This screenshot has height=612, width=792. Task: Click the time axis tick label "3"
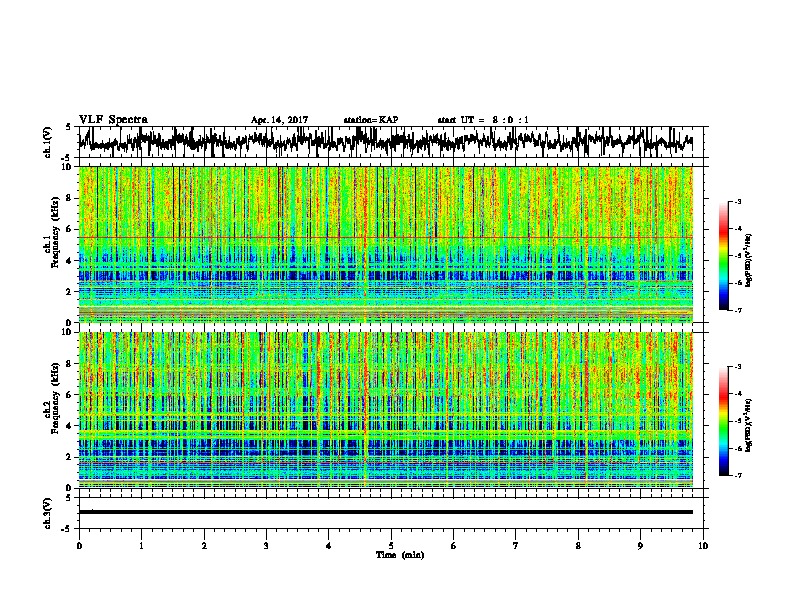(x=266, y=546)
